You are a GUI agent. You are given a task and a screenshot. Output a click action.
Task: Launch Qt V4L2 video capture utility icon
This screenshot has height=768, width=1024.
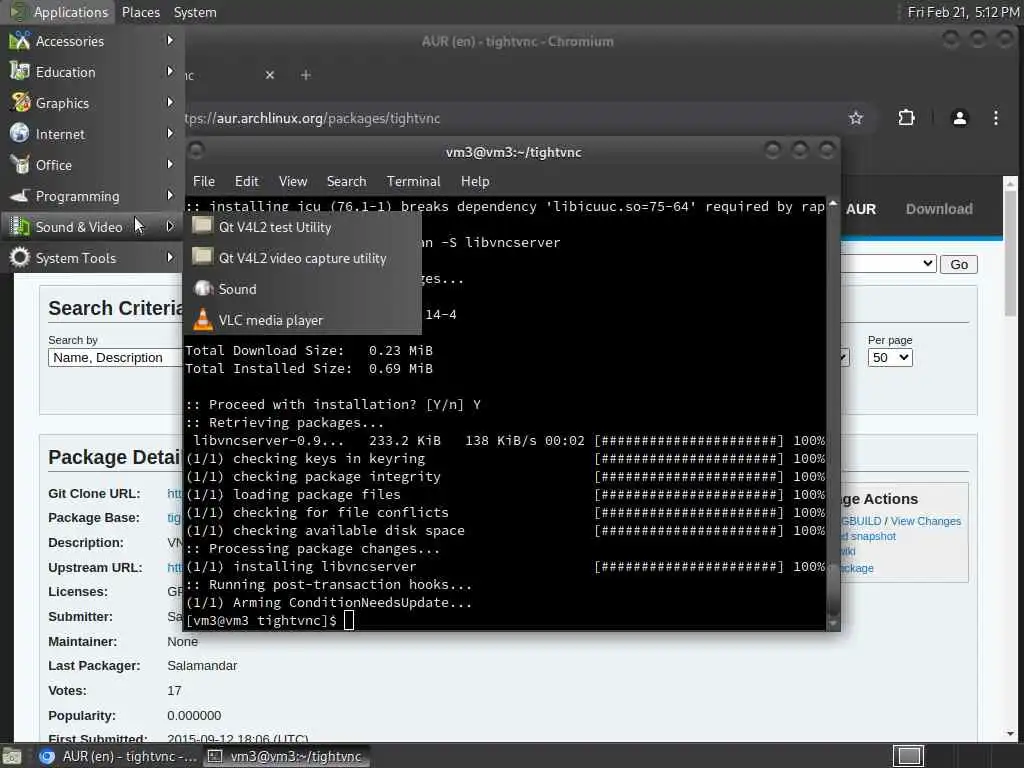click(202, 258)
